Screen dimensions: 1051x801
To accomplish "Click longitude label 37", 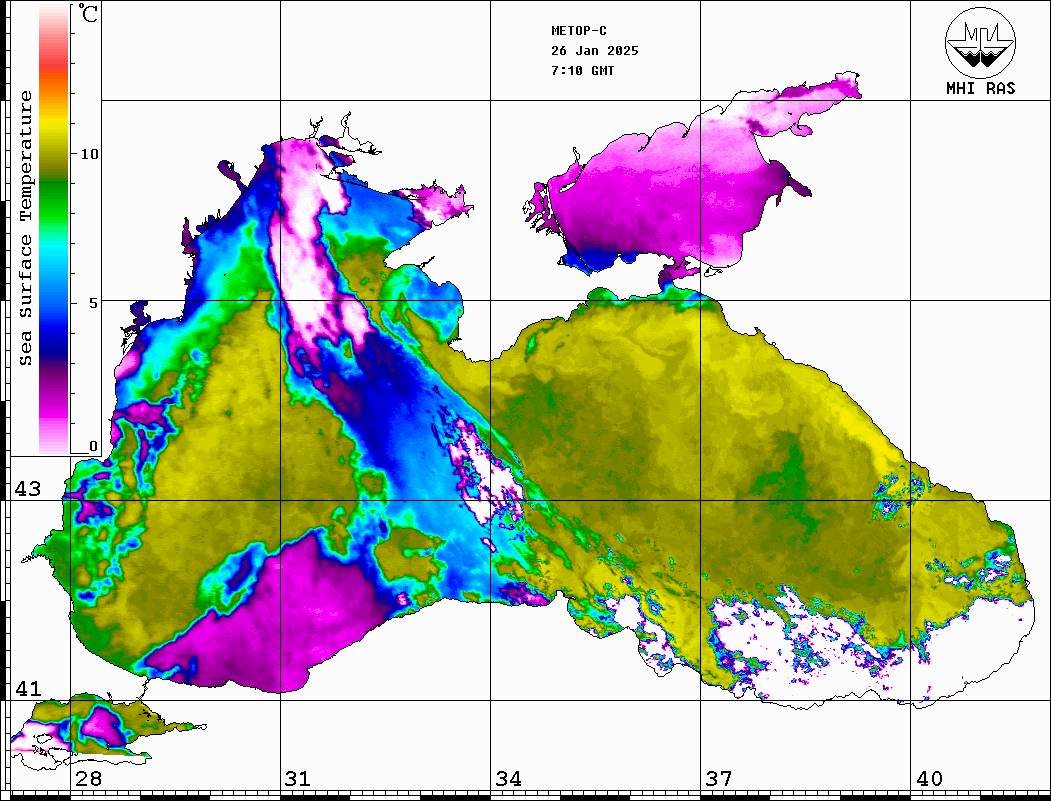I will click(x=719, y=778).
